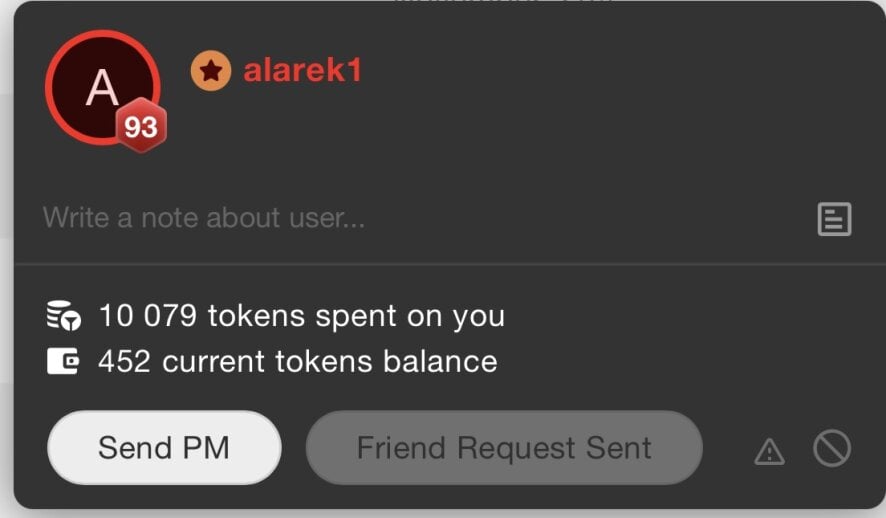Select the '10 079 tokens spent on you' text
886x518 pixels.
(x=302, y=315)
